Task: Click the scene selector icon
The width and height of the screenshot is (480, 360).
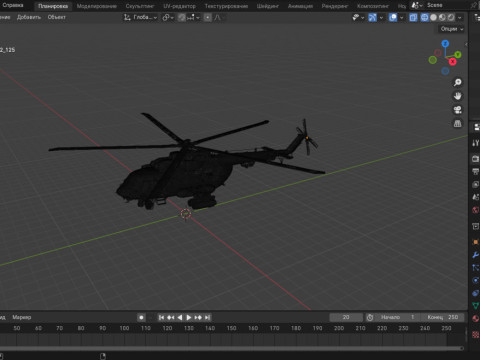Action: coord(416,5)
